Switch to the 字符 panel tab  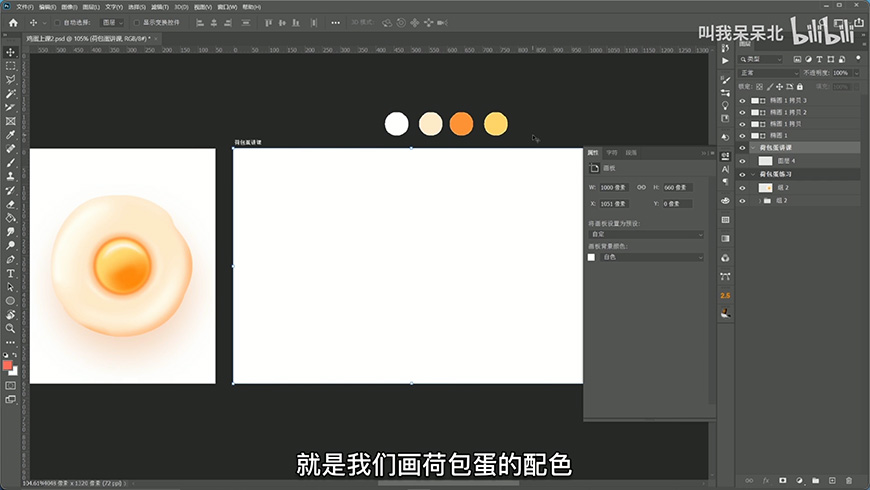(x=612, y=153)
